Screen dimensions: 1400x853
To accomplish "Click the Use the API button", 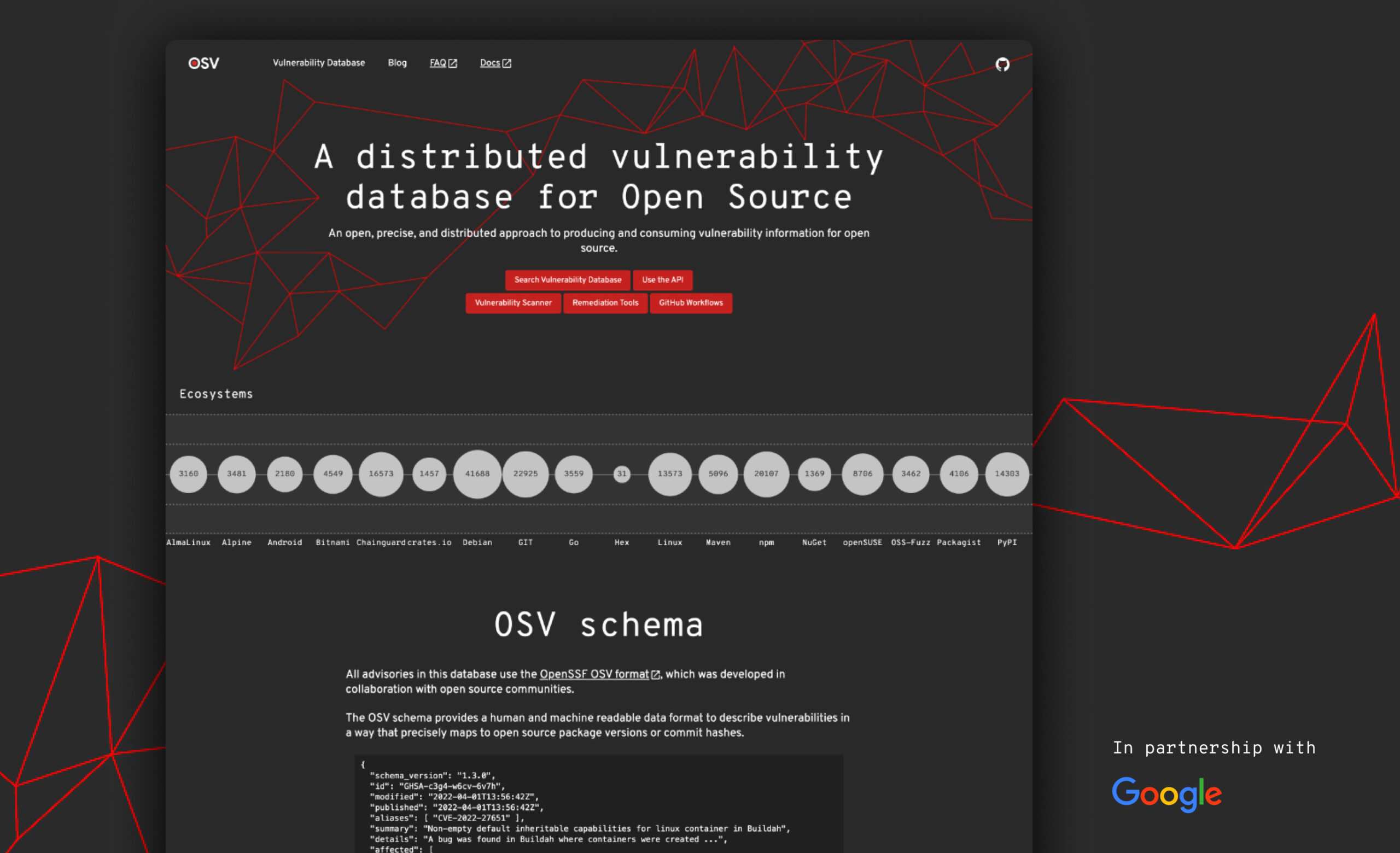I will tap(662, 279).
